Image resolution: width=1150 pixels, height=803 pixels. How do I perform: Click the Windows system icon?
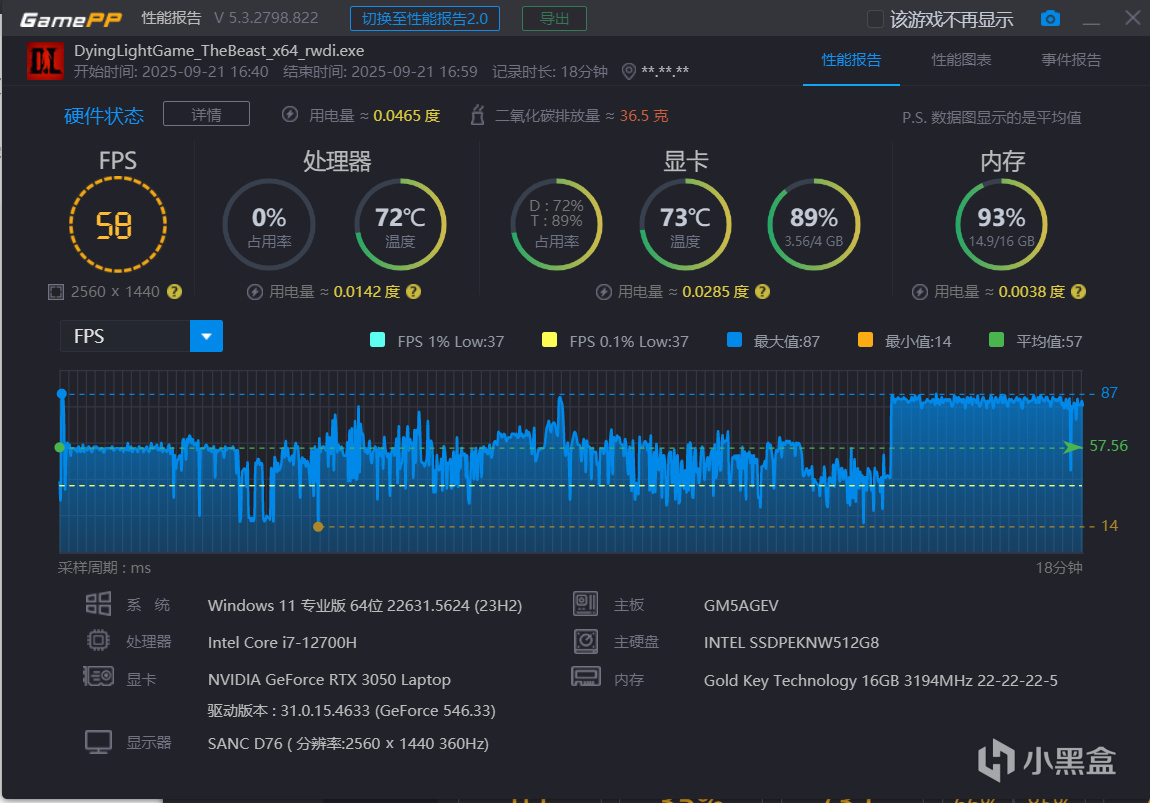pos(98,604)
